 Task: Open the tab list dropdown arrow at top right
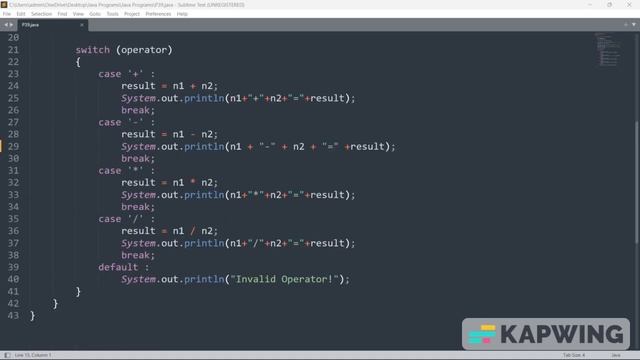click(633, 25)
